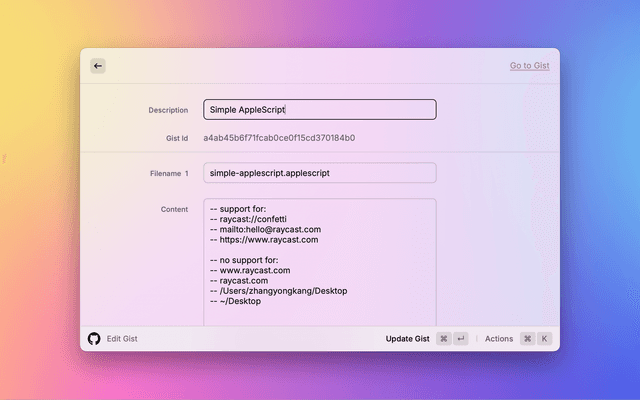Click the "-- no support for:" line
The height and width of the screenshot is (400, 640).
point(248,260)
